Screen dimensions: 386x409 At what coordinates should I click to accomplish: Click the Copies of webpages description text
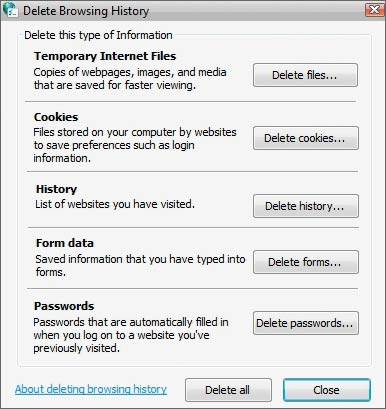coord(130,78)
